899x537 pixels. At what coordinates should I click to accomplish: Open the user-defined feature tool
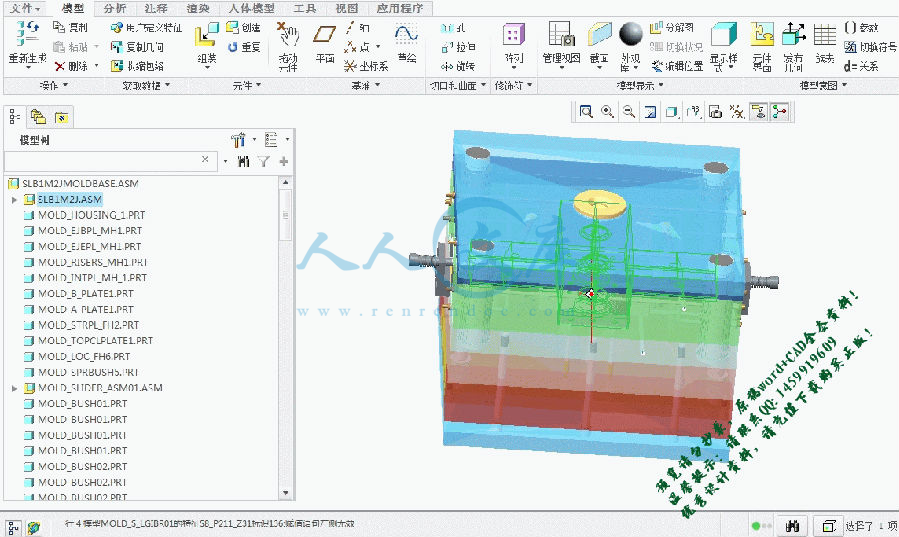146,27
